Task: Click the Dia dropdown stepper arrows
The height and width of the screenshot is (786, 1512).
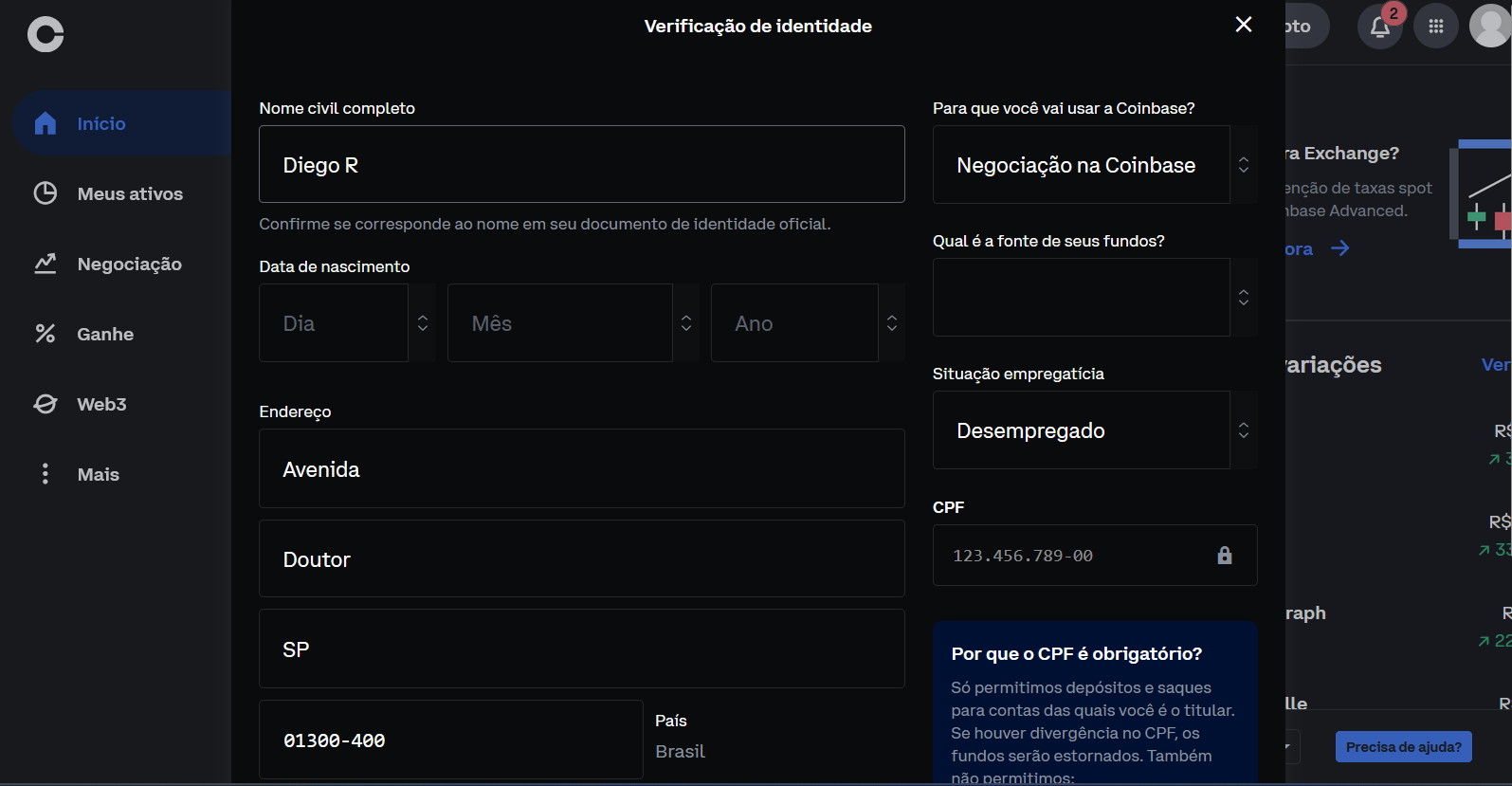Action: [x=423, y=323]
